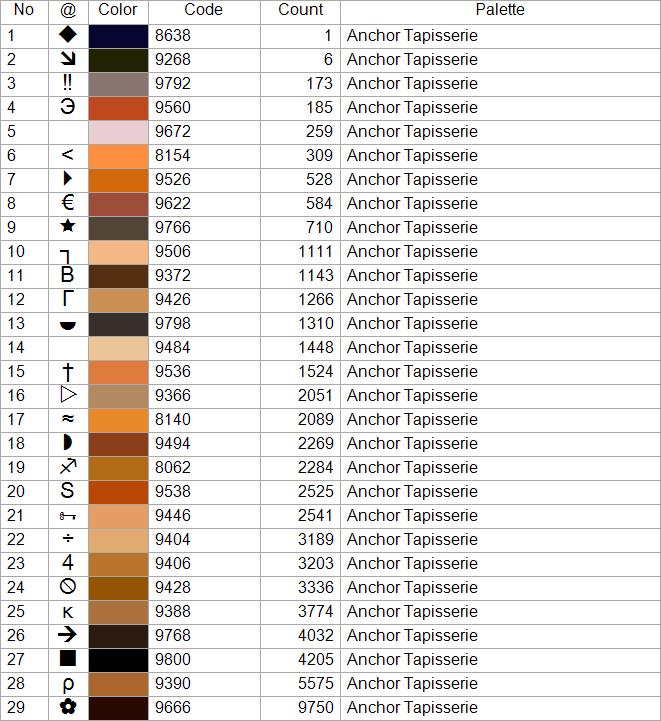This screenshot has width=661, height=721.
Task: Click Anchor Tapisserie in row 1
Action: click(412, 35)
